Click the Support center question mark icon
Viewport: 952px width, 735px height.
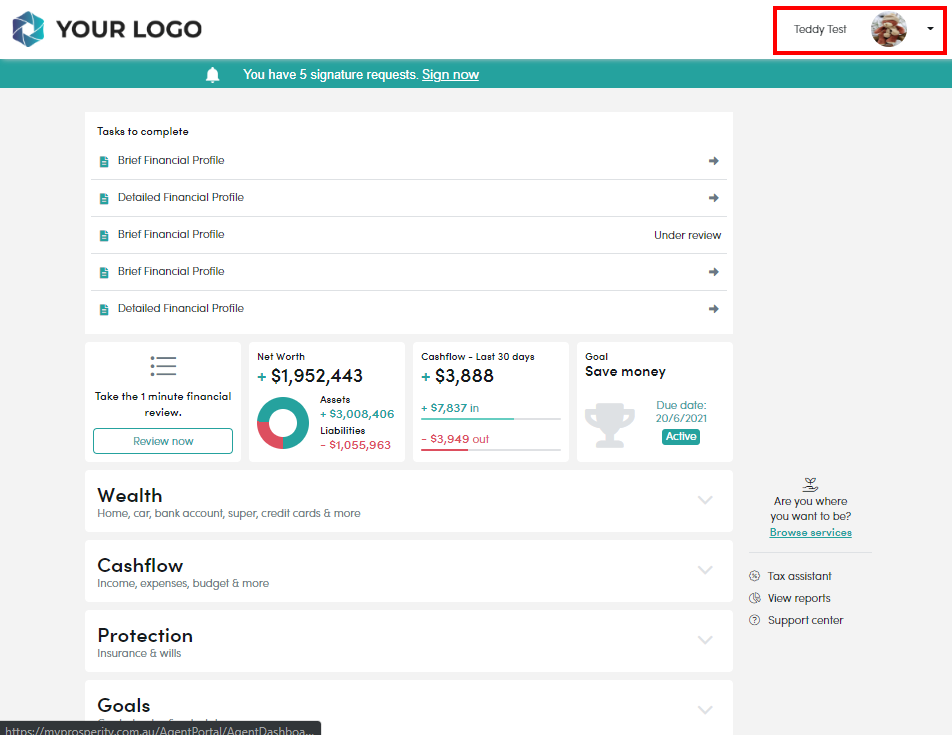[753, 619]
